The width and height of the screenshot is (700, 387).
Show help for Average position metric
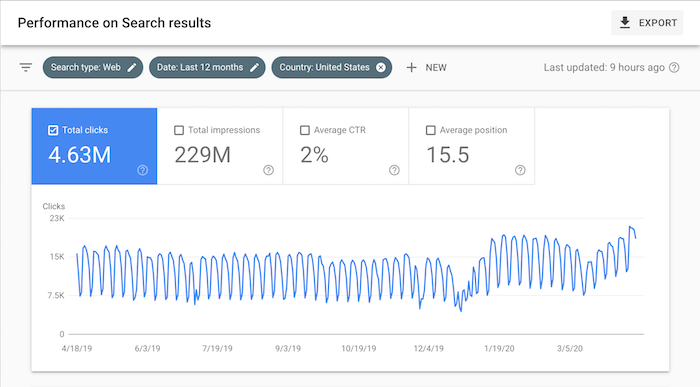[x=520, y=170]
